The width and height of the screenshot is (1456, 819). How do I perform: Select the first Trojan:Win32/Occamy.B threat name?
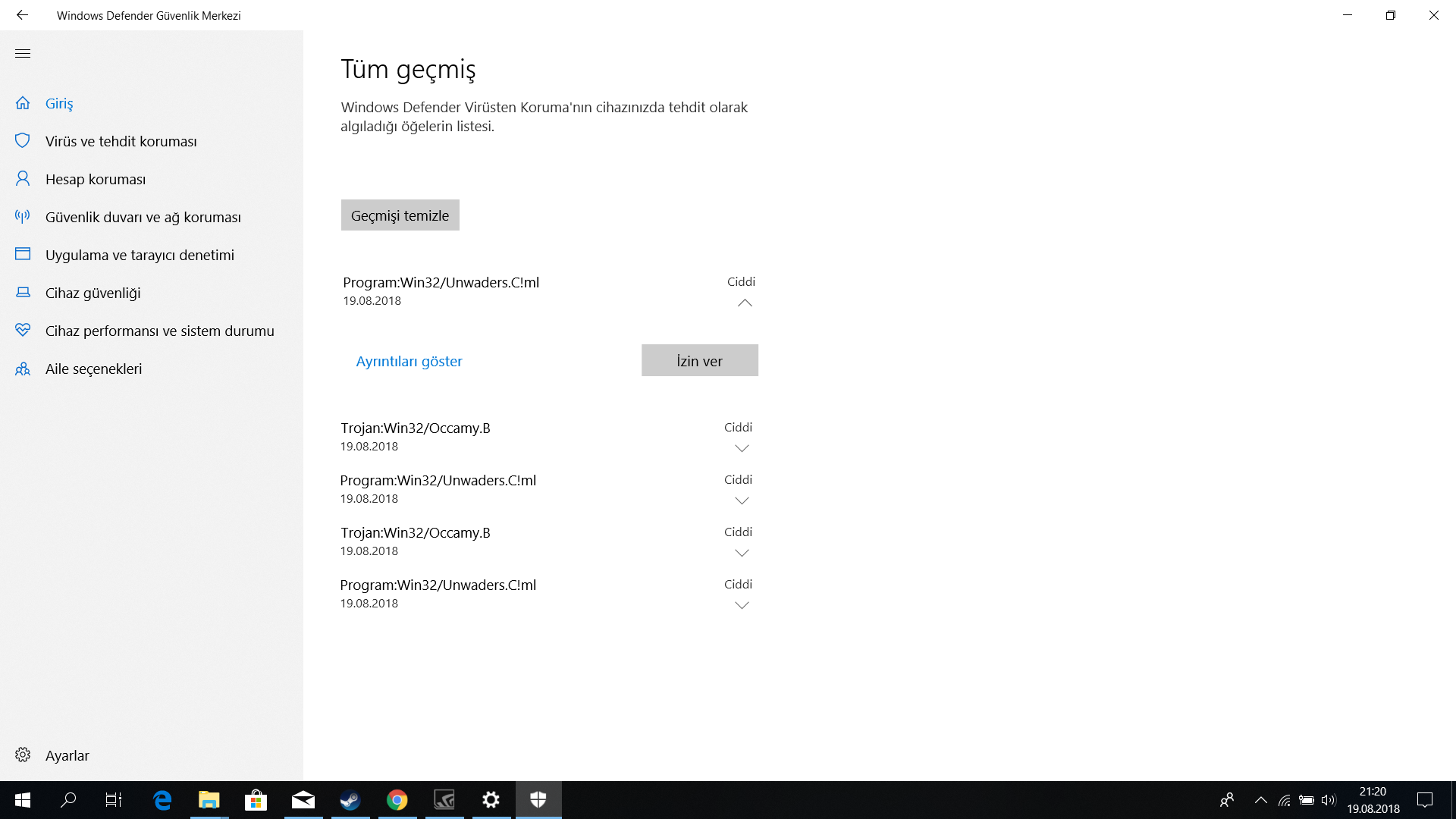point(416,428)
